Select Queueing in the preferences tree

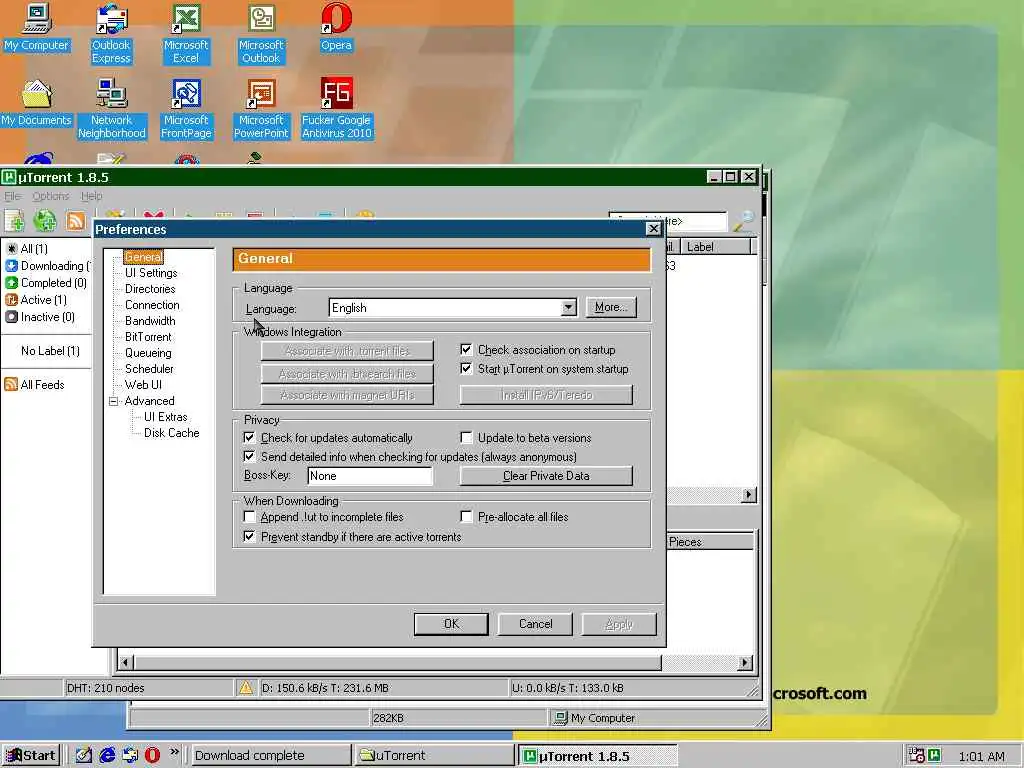pyautogui.click(x=148, y=353)
